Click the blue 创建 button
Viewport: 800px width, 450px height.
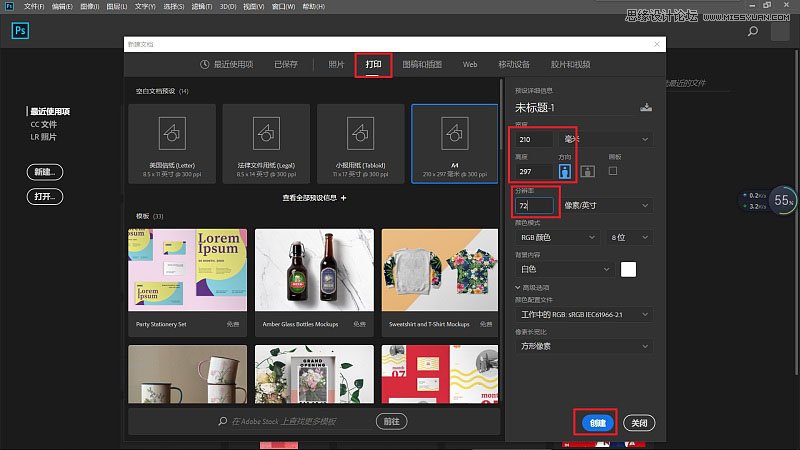pos(597,423)
